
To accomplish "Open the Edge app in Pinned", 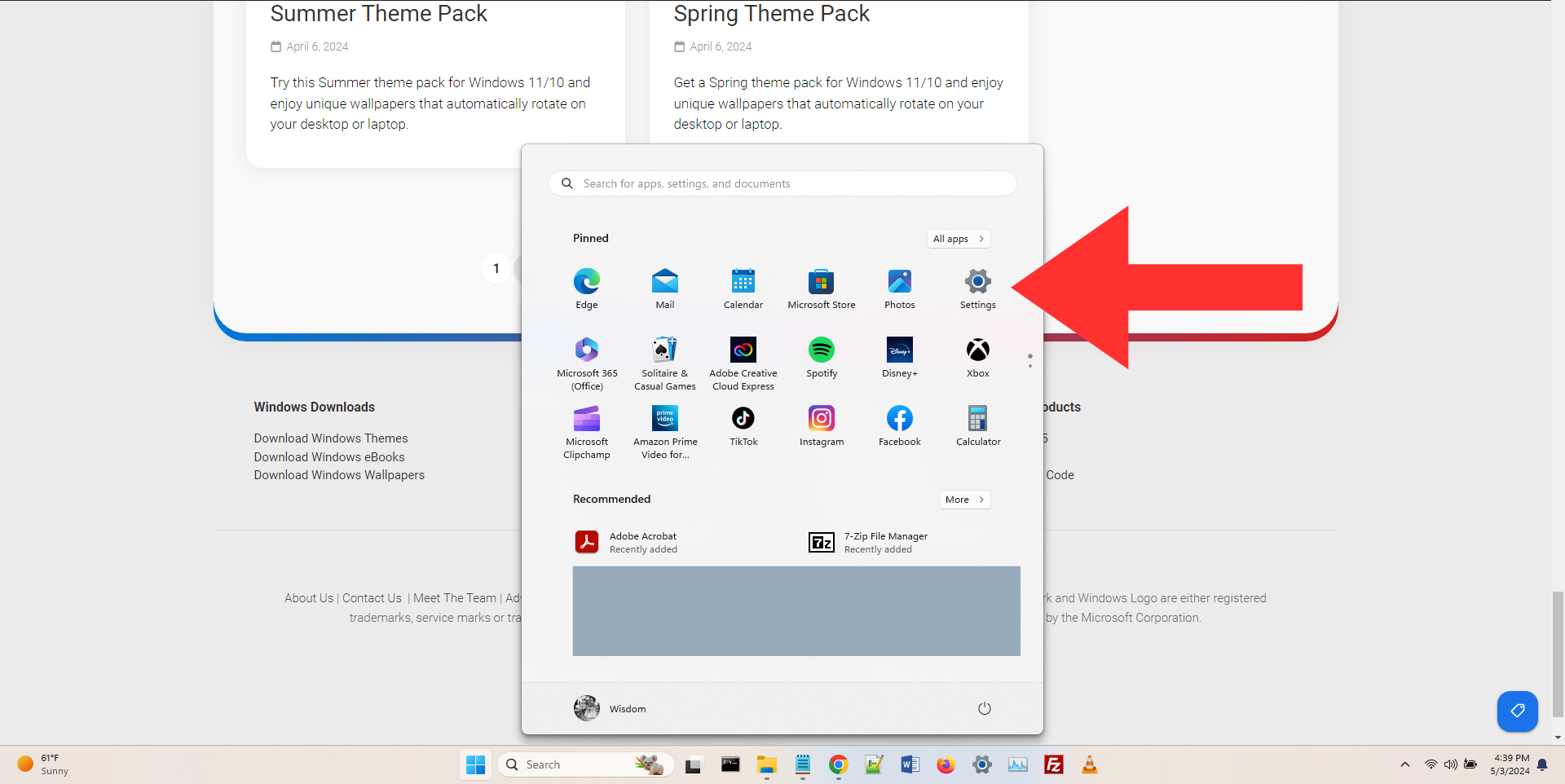I will click(586, 288).
